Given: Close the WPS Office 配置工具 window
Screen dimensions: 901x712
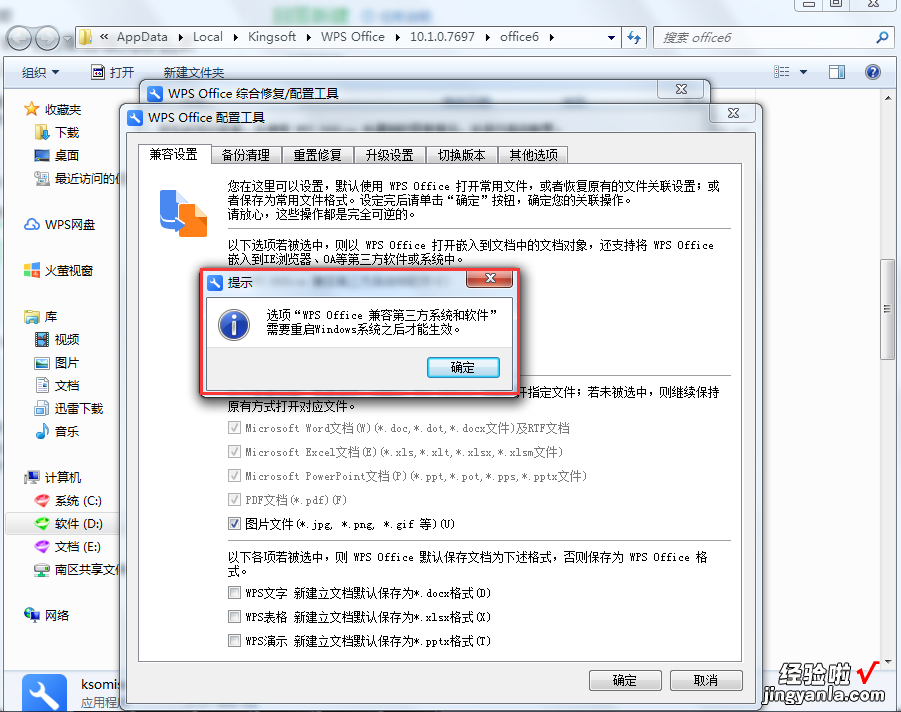Looking at the screenshot, I should [x=733, y=113].
